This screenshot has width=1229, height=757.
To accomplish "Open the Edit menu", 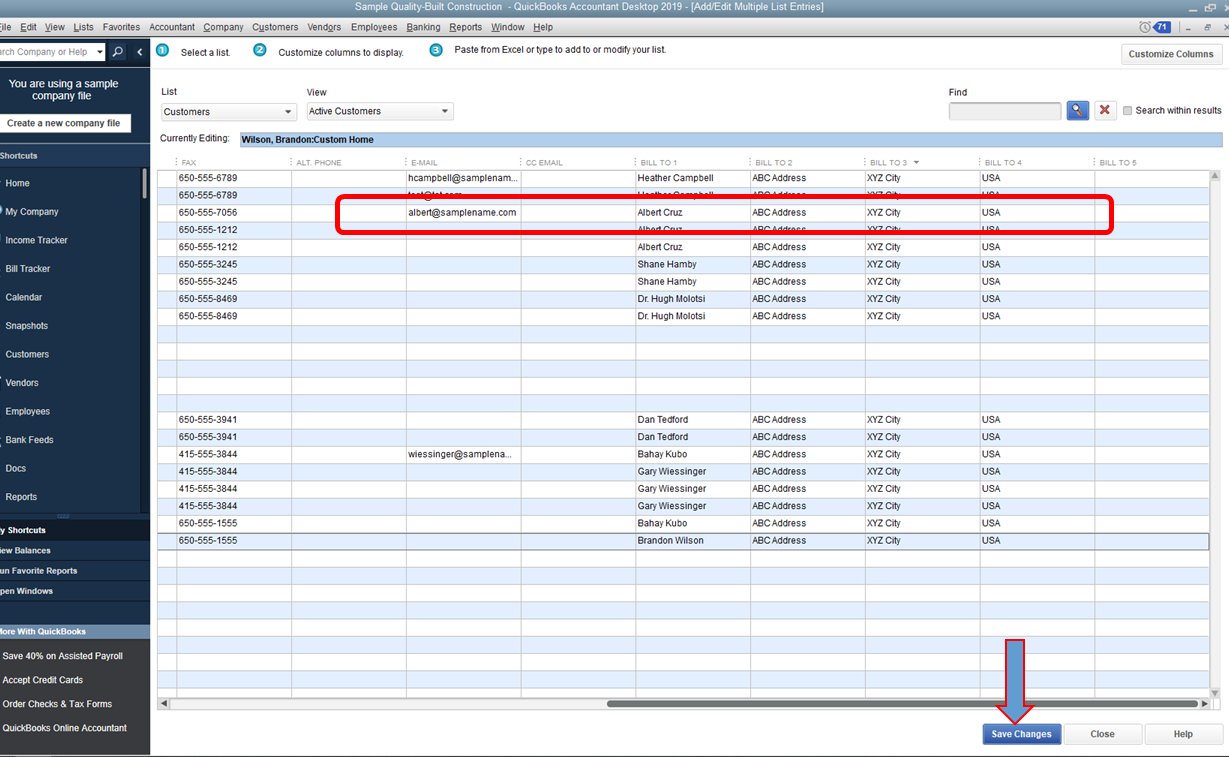I will pyautogui.click(x=28, y=27).
